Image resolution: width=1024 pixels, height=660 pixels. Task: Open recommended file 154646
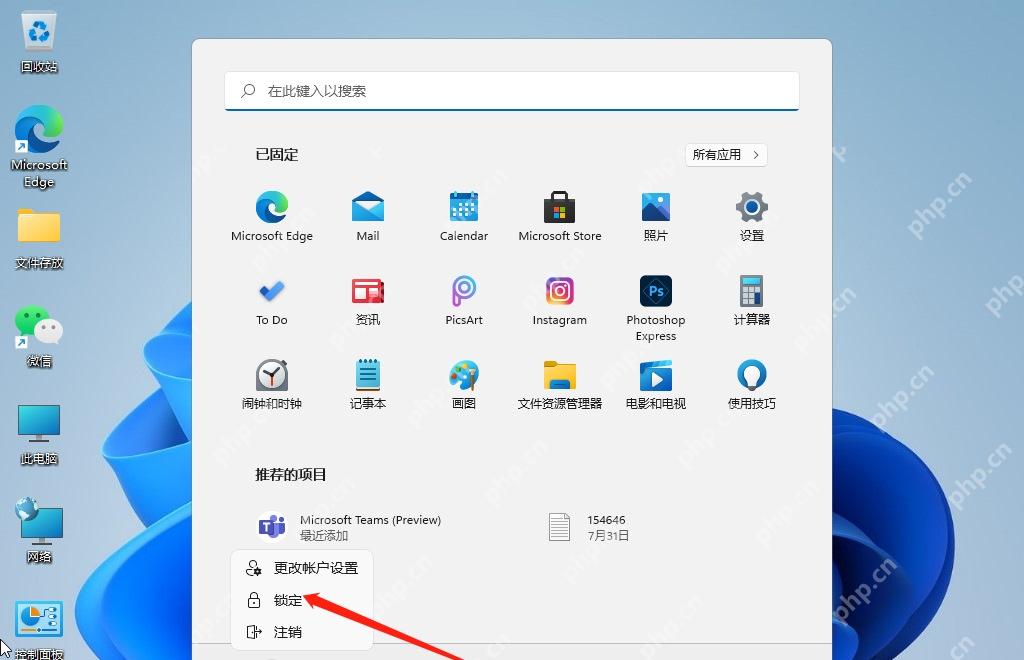tap(588, 527)
